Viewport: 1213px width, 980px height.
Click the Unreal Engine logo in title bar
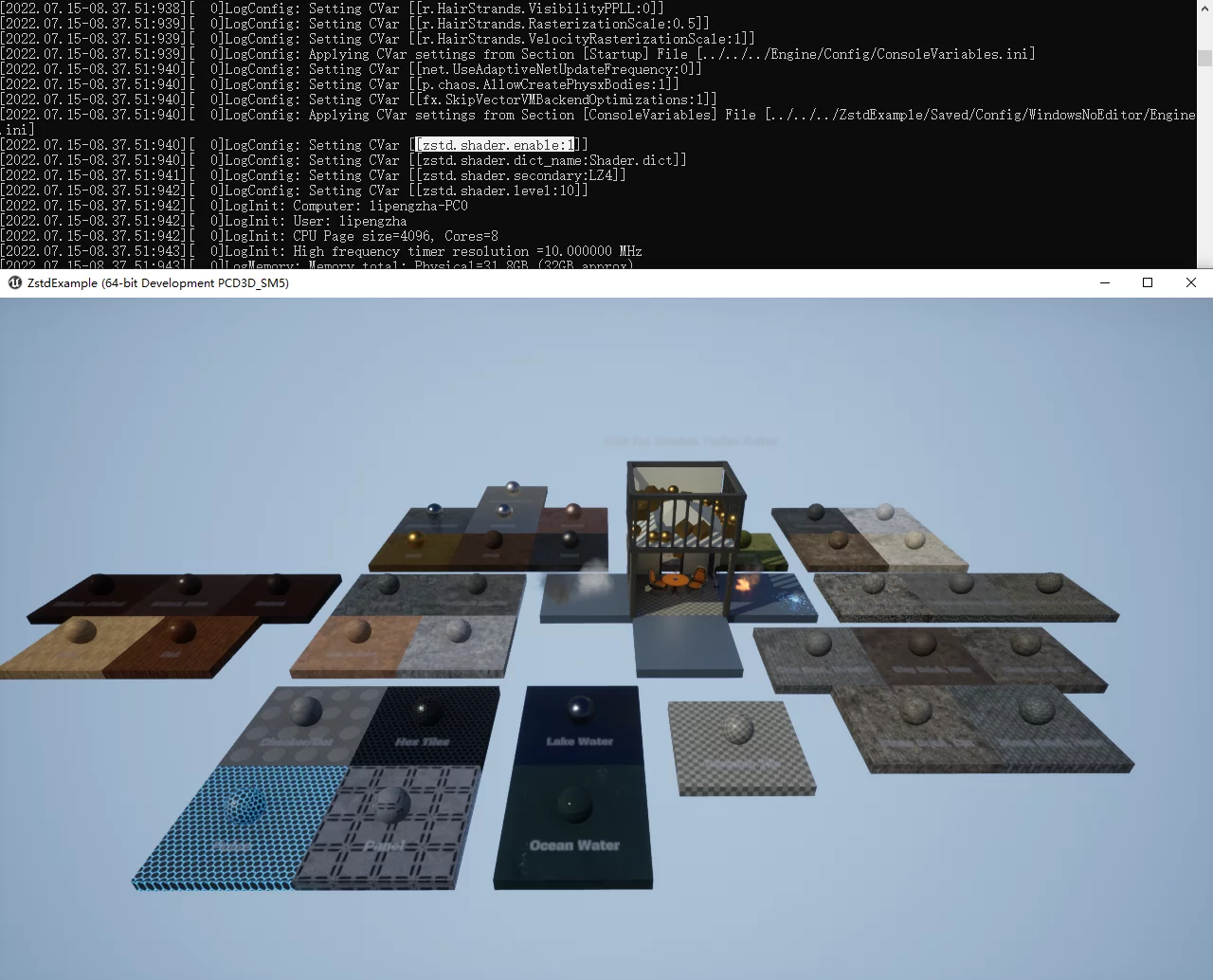coord(14,282)
